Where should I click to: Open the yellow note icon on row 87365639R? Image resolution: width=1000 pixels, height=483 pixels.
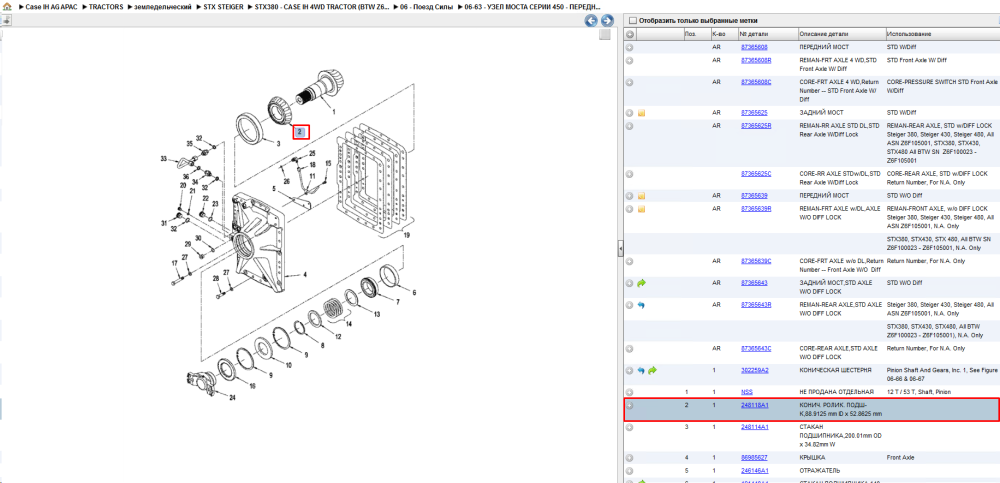(642, 209)
